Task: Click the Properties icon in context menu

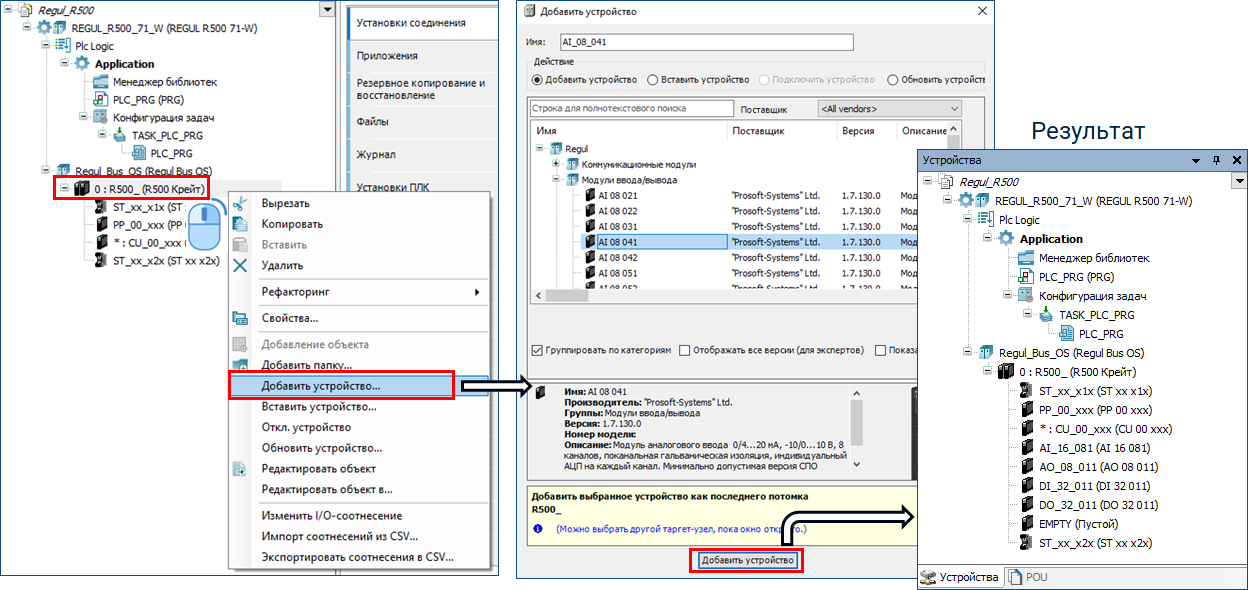Action: 240,318
